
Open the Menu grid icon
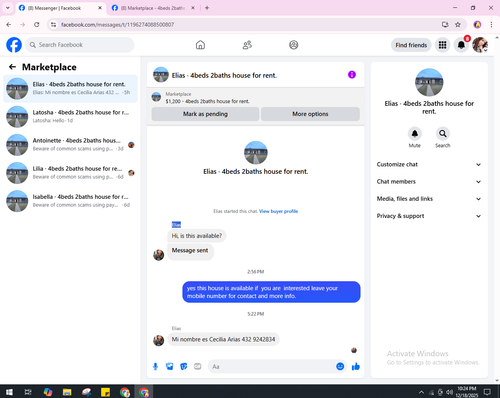coord(442,45)
